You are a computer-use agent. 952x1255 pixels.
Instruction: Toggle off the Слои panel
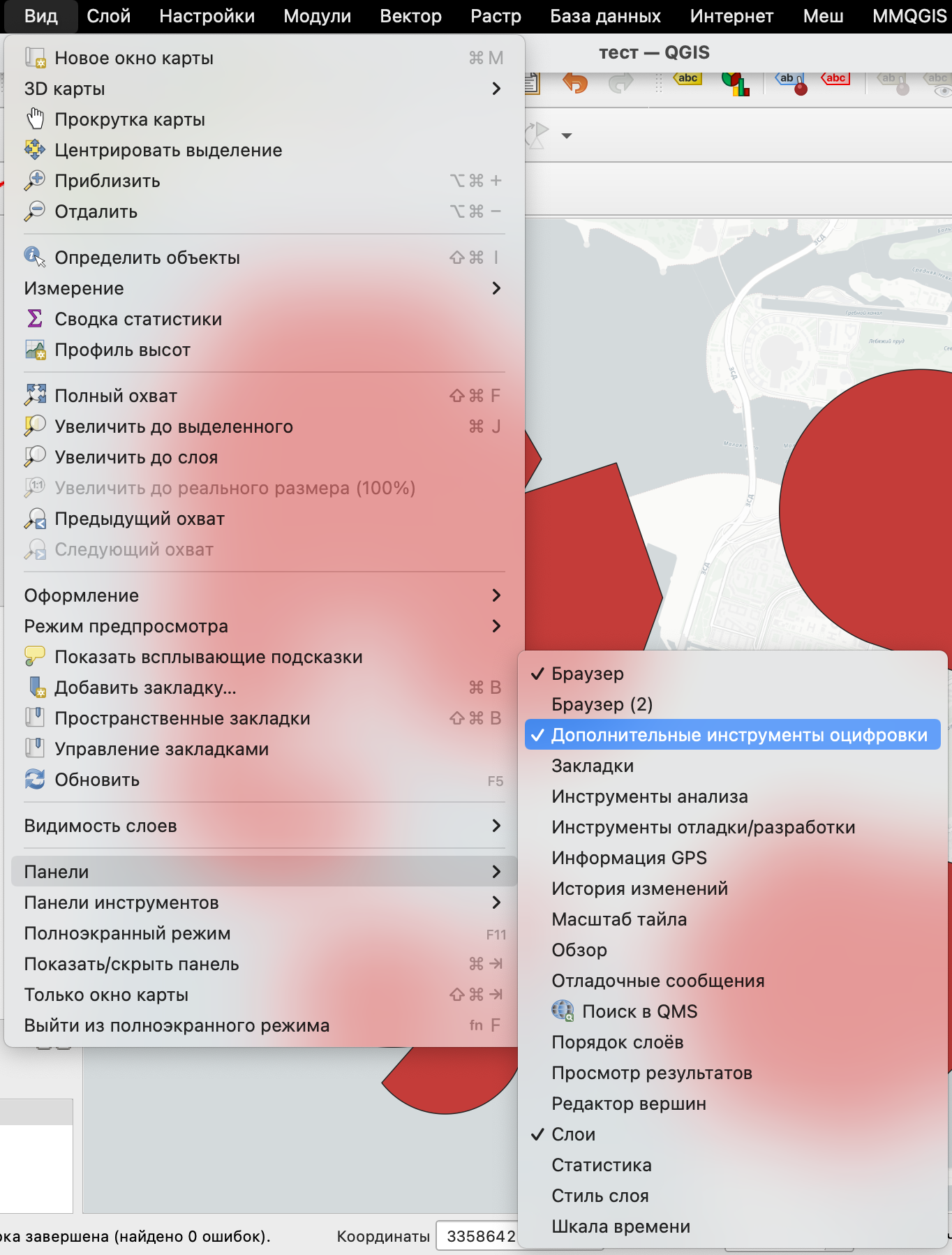coord(573,1134)
